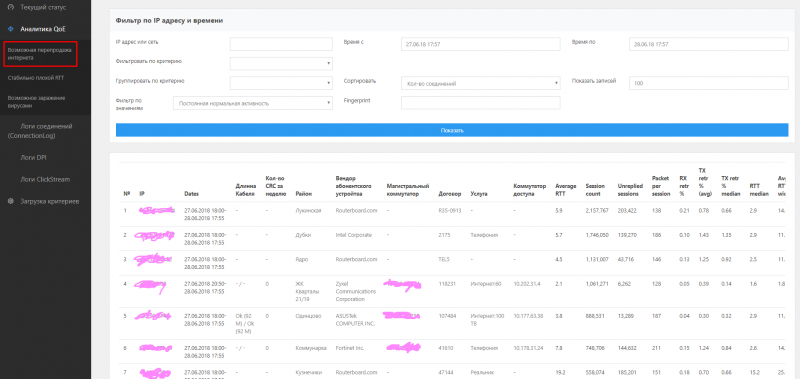Viewport: 800px width, 379px height.
Task: Click the Коммутатор доступа header
Action: tap(529, 190)
